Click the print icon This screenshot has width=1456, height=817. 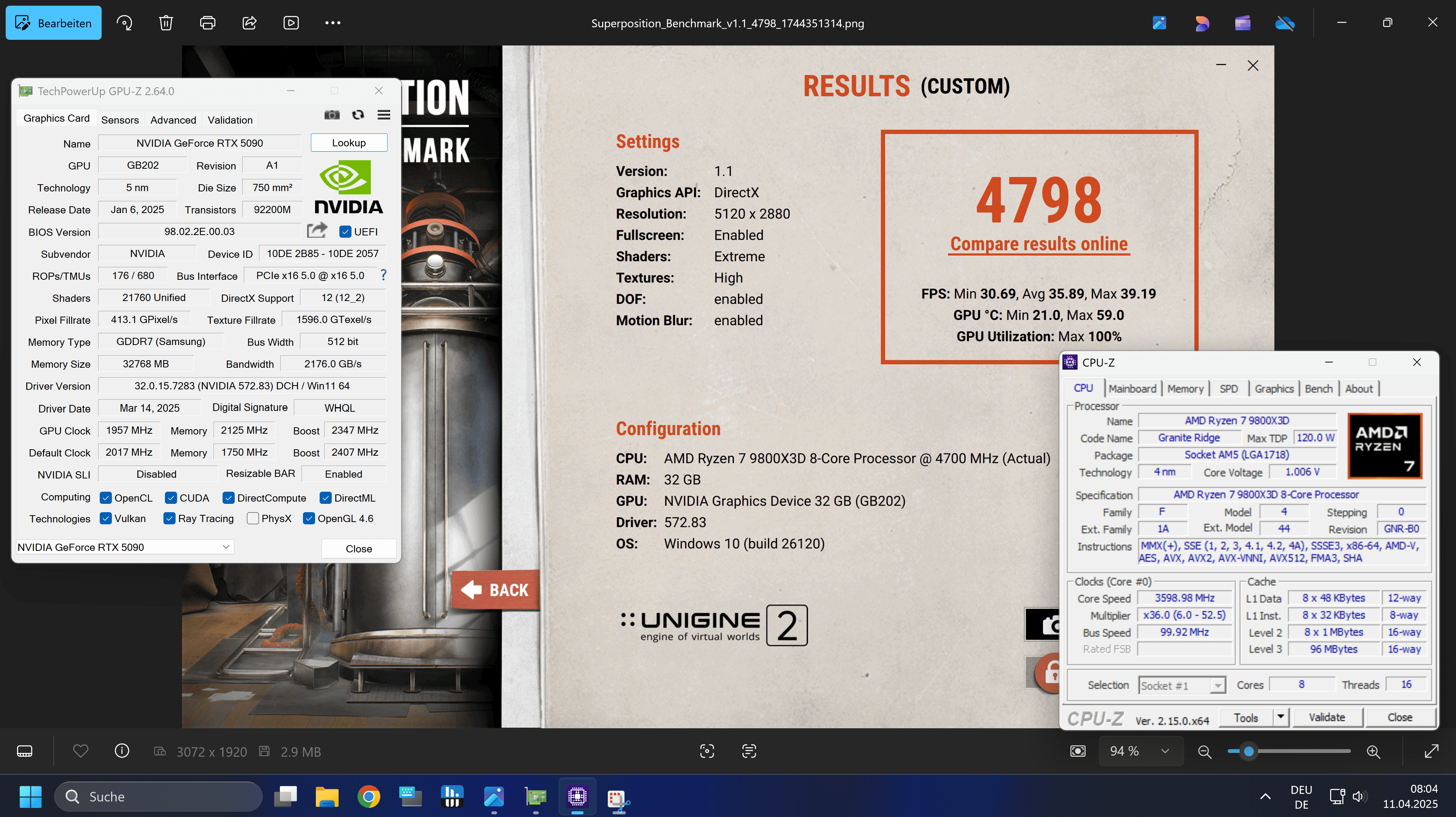(x=207, y=23)
